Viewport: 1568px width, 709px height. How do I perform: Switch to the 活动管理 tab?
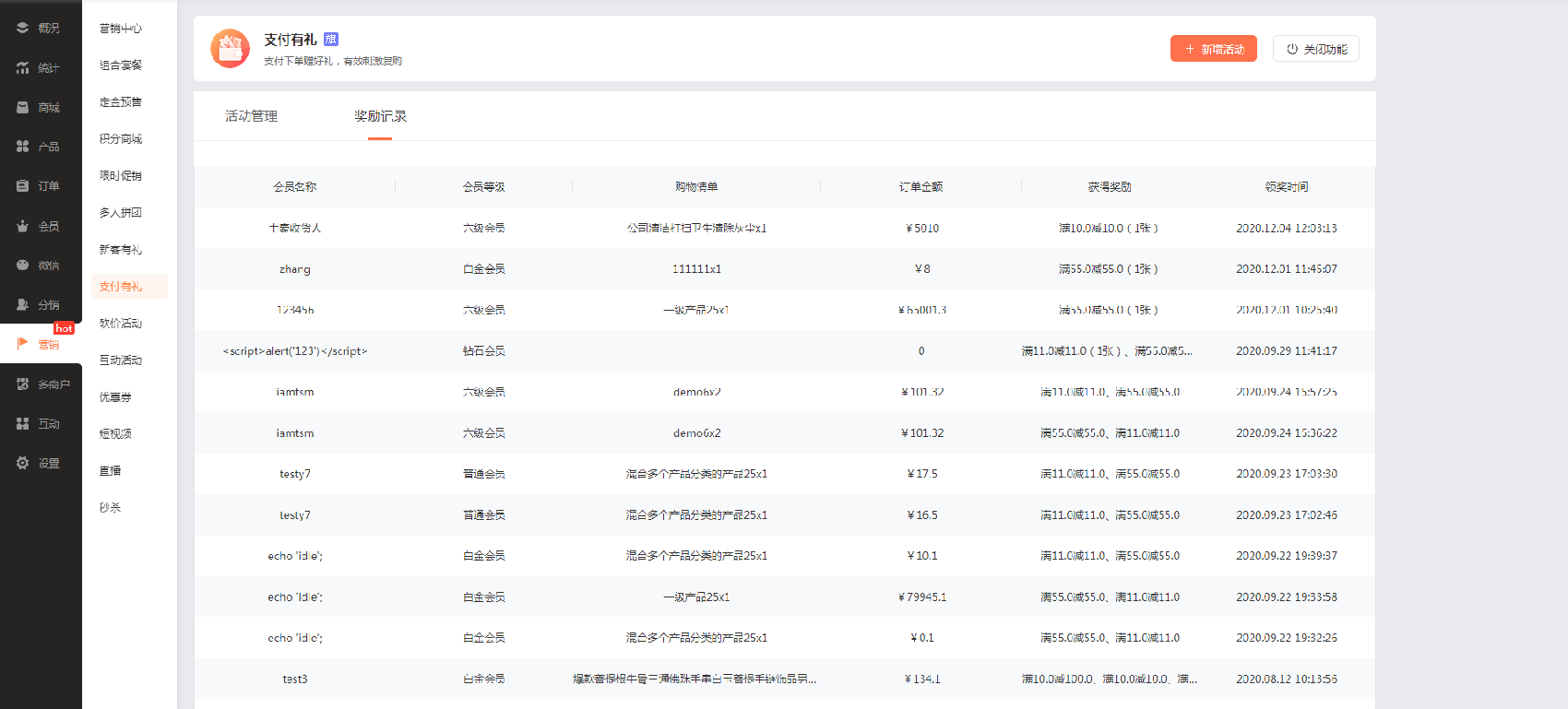coord(251,116)
